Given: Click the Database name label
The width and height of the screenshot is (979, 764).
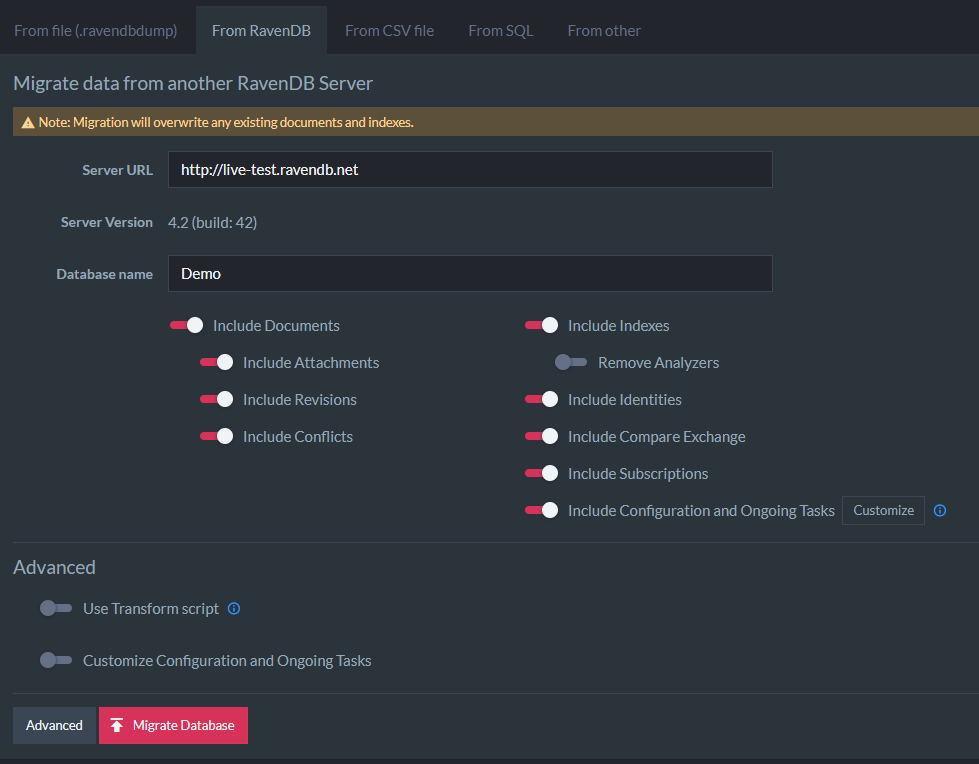Looking at the screenshot, I should [104, 274].
